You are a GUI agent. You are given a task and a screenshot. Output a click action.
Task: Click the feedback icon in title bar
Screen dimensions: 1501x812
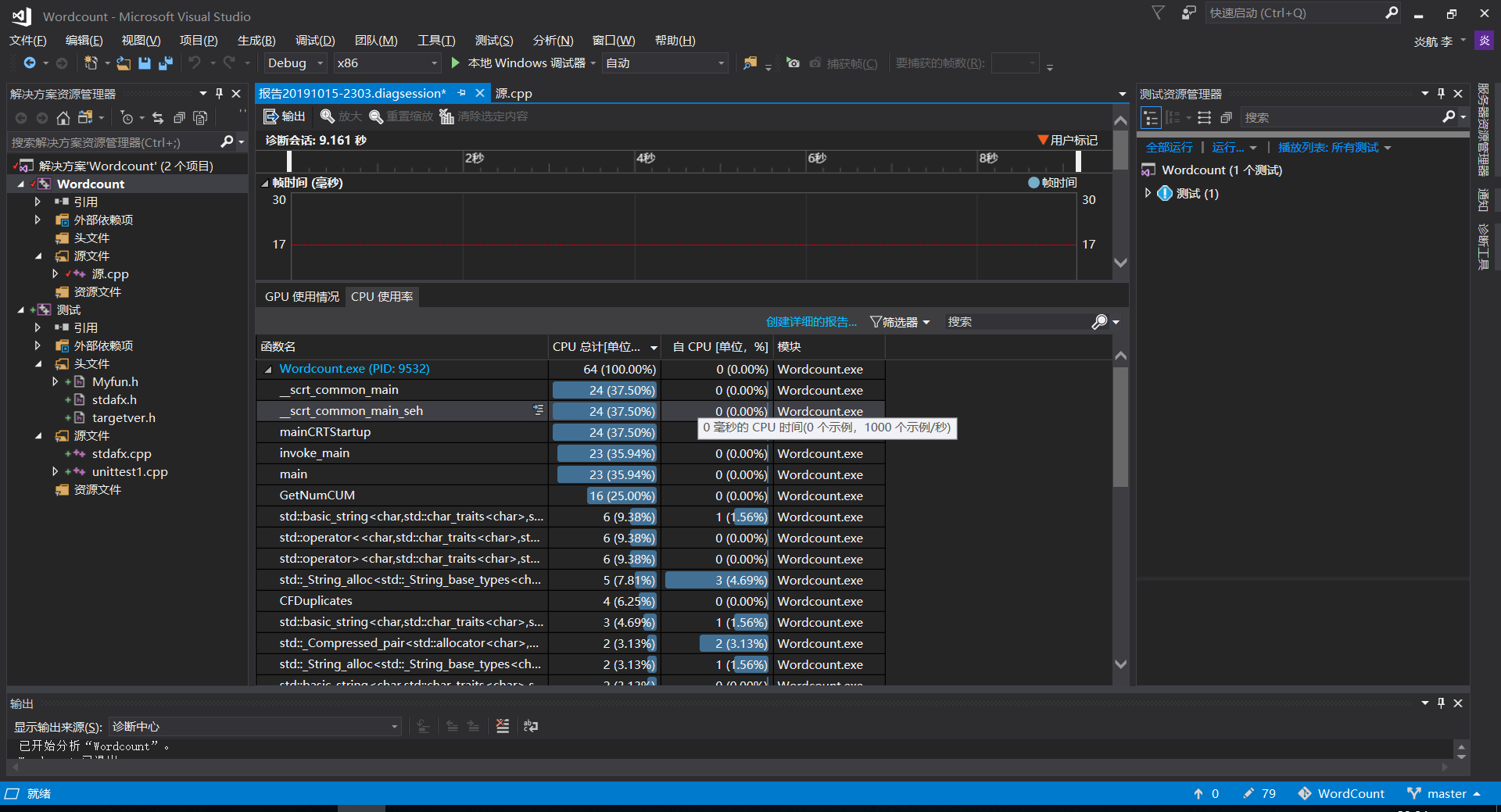pos(1188,13)
